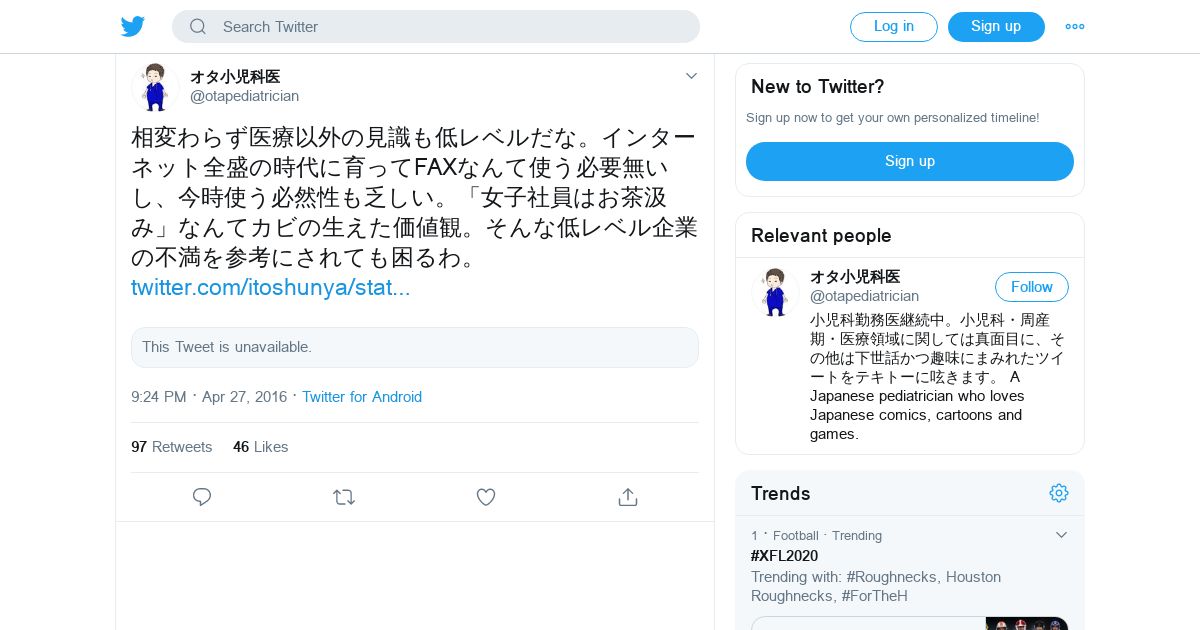
Task: Reply to the tweet via speech bubble icon
Action: click(202, 497)
